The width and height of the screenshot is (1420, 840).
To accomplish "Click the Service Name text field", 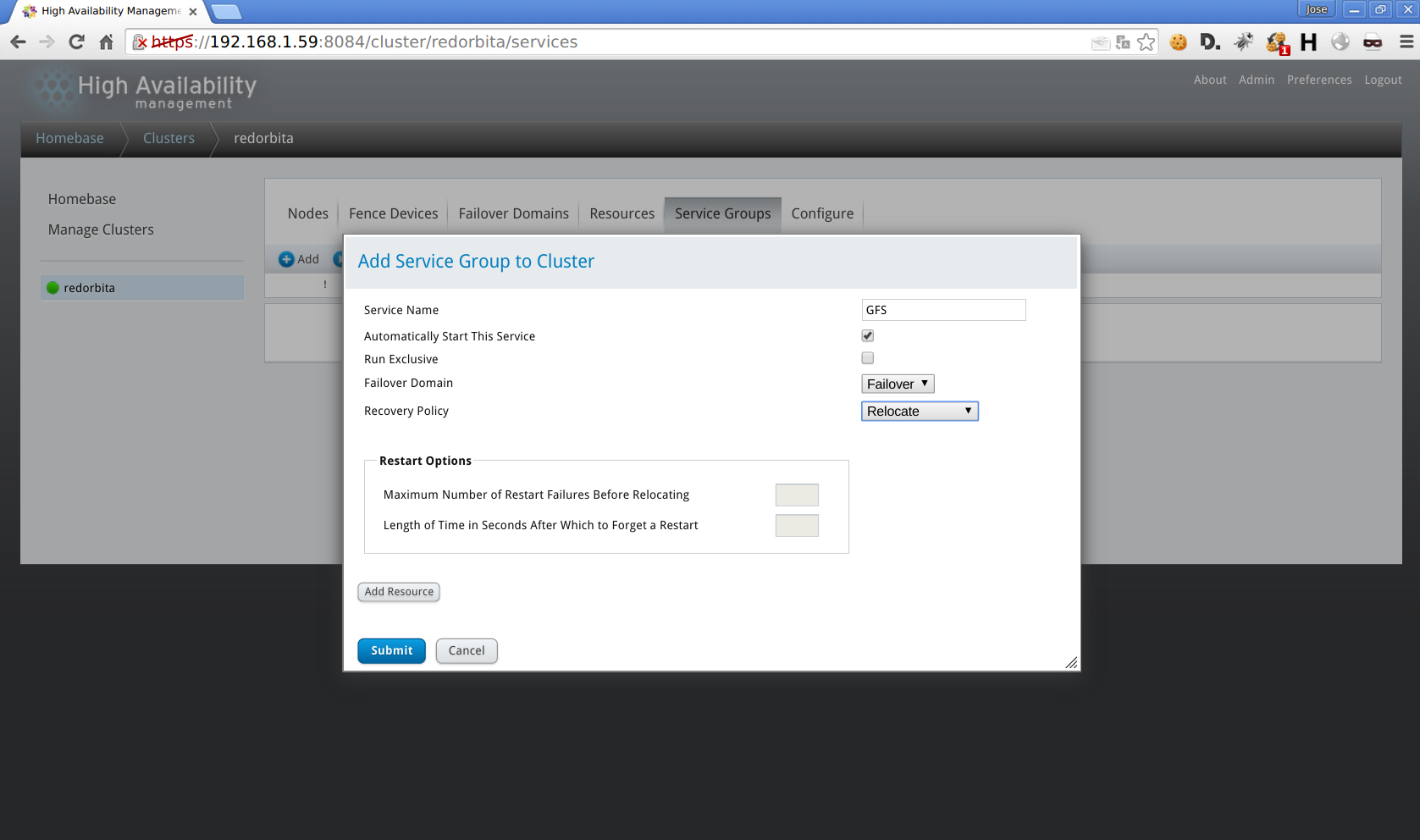I will click(x=943, y=310).
